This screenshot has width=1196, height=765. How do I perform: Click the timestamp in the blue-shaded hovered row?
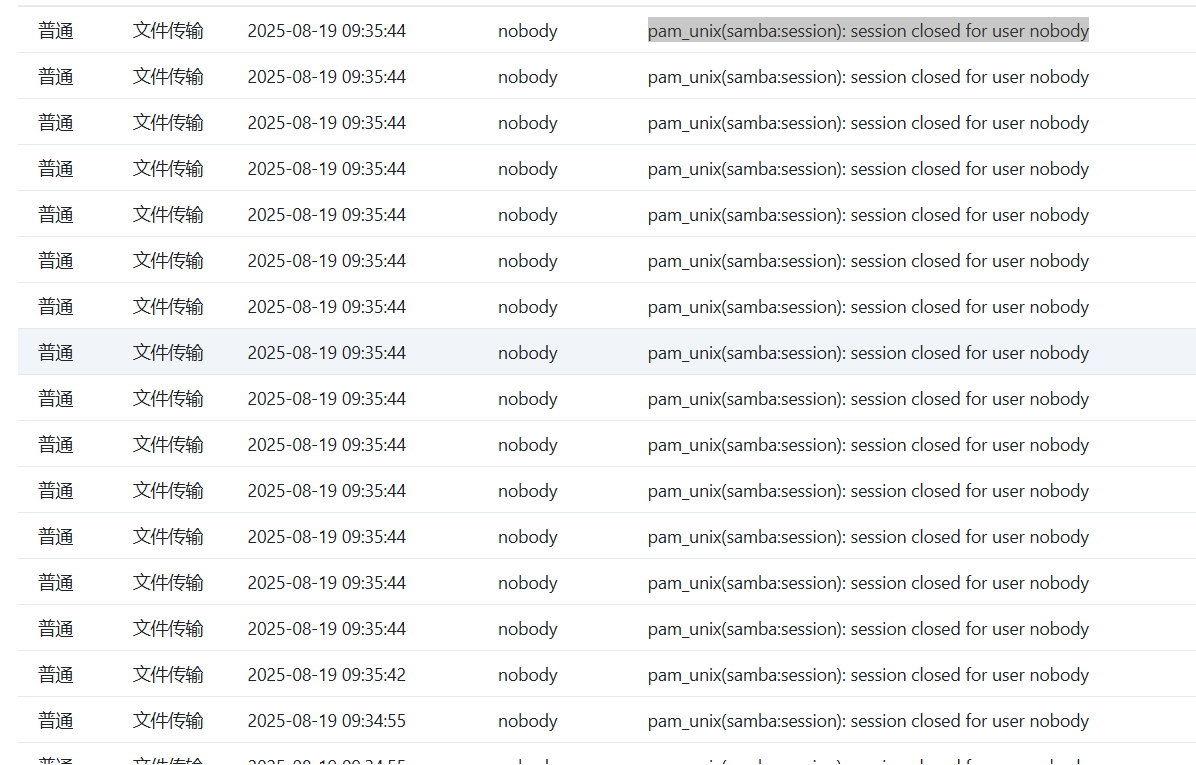pyautogui.click(x=326, y=353)
